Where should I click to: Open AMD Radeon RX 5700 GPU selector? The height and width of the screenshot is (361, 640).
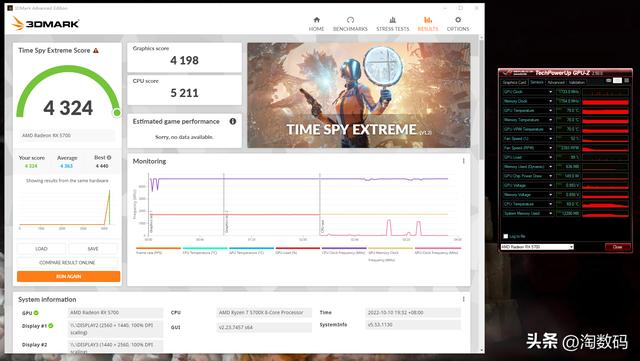click(537, 247)
